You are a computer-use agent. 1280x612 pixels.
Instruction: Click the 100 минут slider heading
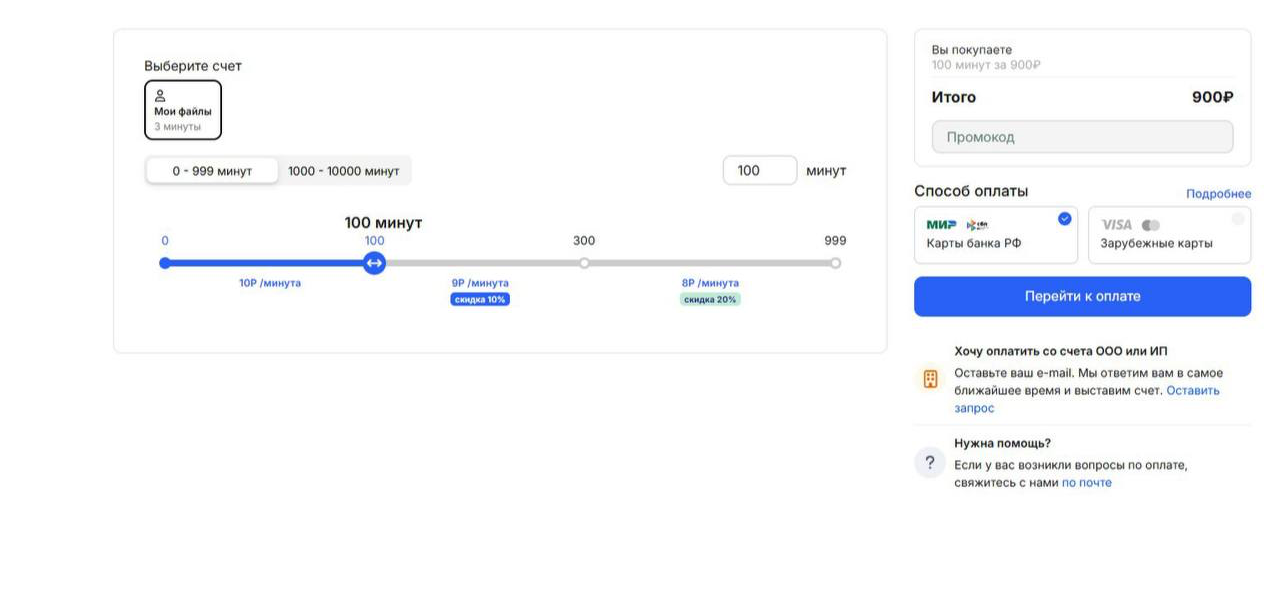pyautogui.click(x=383, y=223)
